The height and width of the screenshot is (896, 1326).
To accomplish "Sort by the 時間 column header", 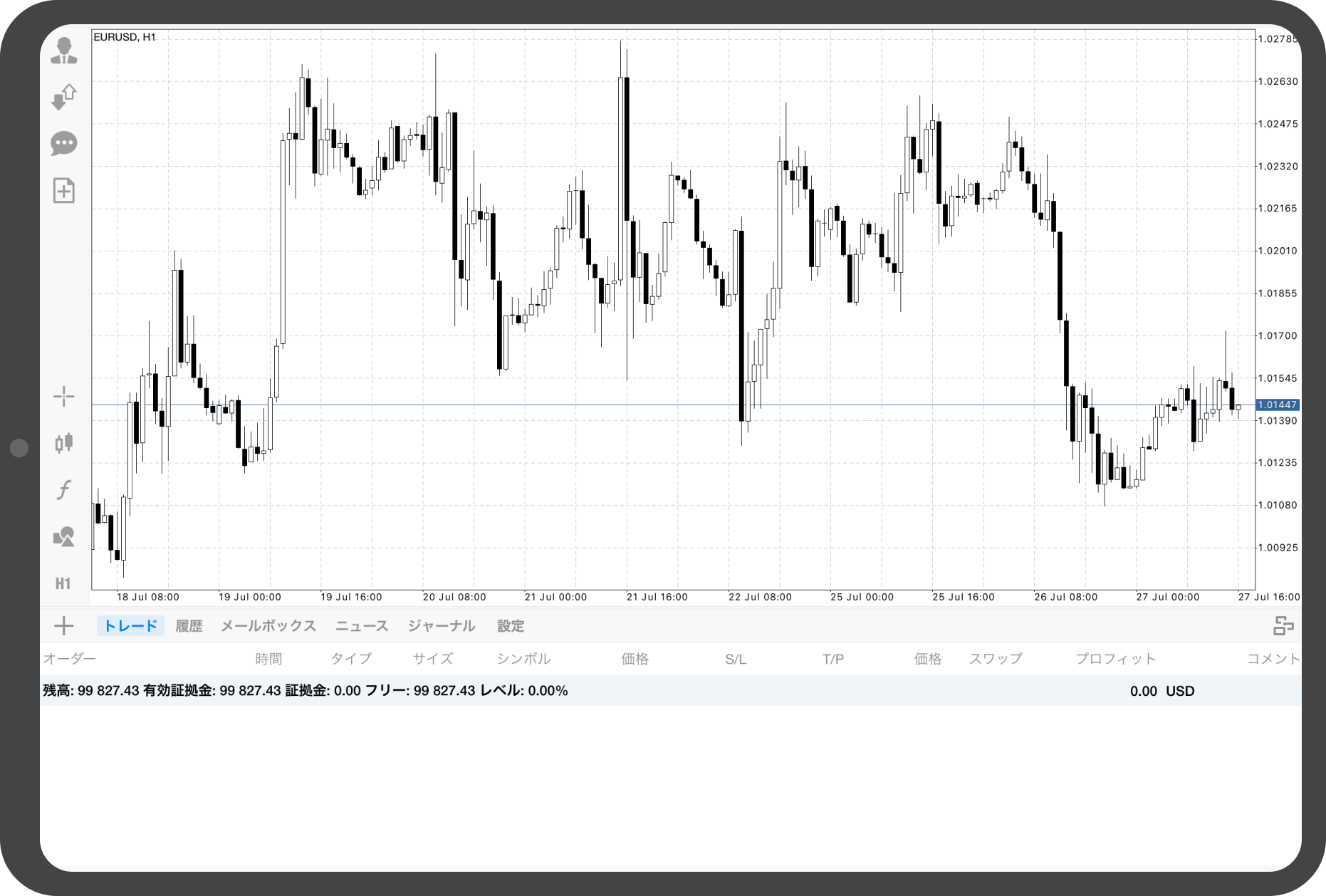I will click(x=268, y=659).
